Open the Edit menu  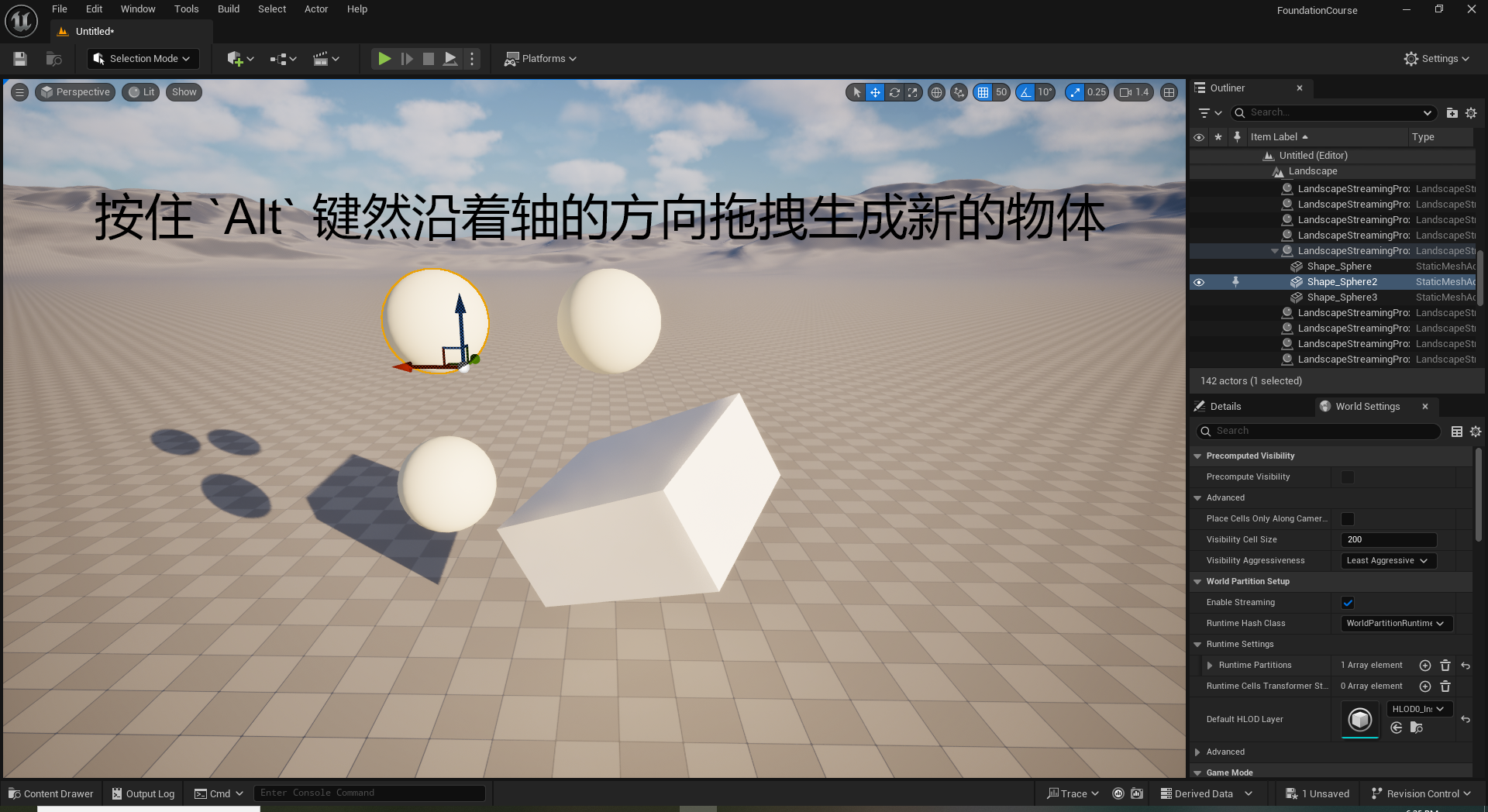coord(94,9)
